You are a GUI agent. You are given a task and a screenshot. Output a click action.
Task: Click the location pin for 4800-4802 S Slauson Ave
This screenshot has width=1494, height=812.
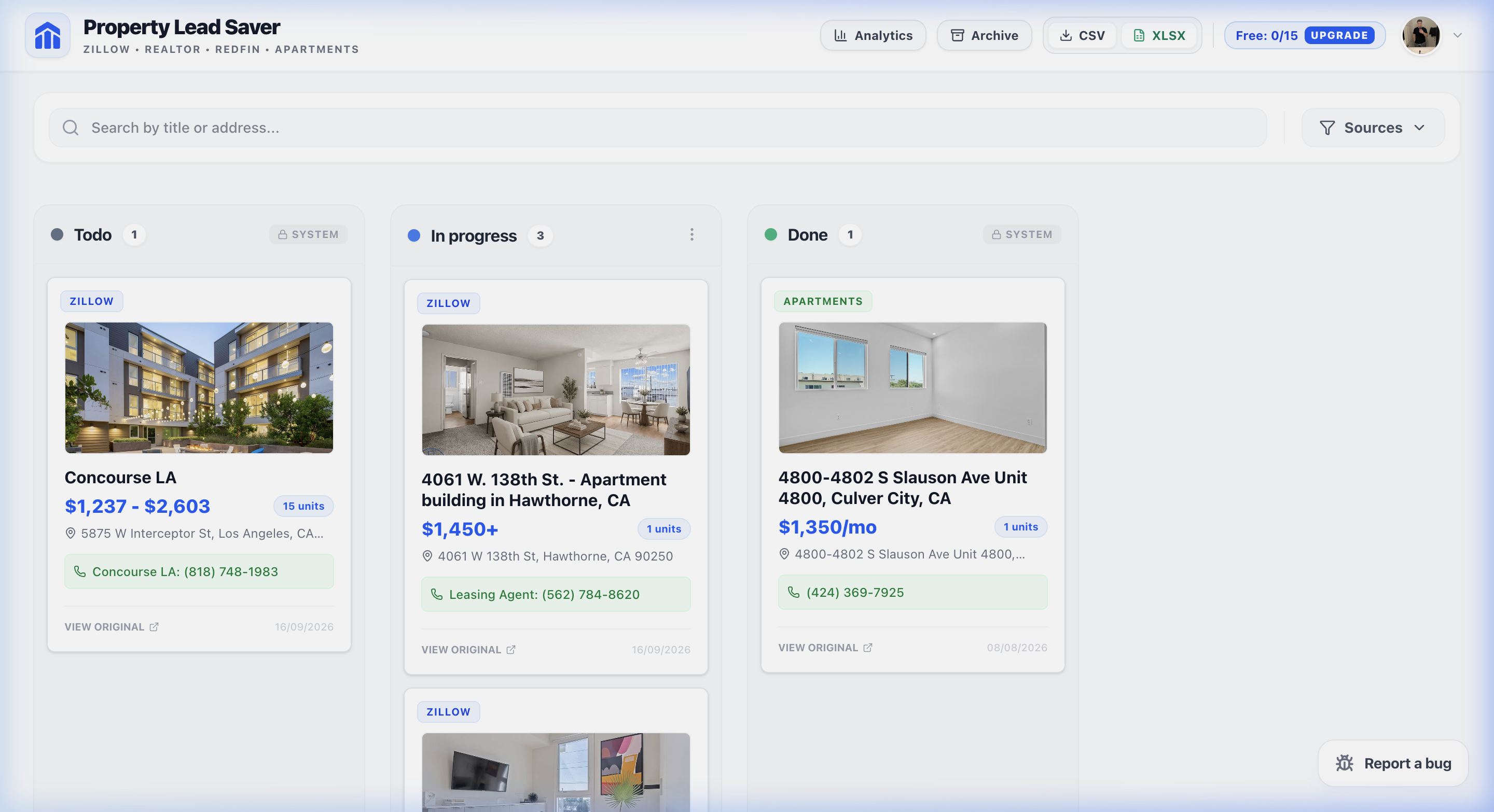(784, 554)
